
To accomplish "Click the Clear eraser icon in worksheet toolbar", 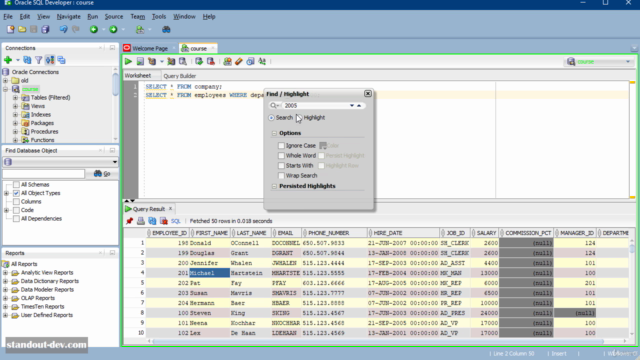I will [x=239, y=62].
